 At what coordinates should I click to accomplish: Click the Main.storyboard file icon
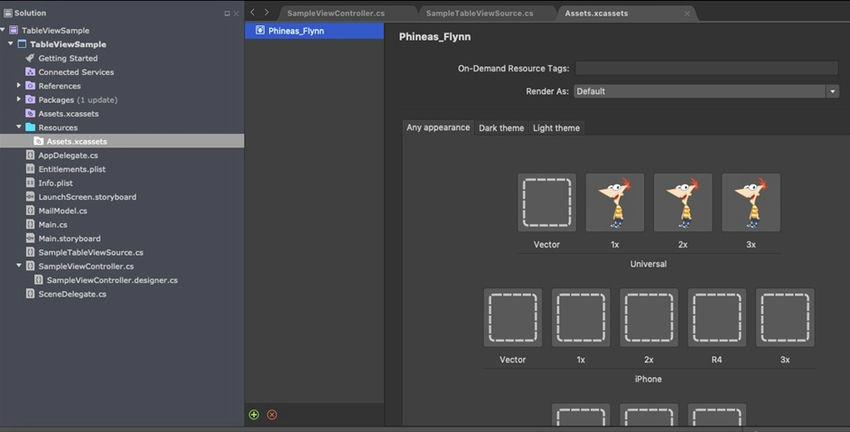30,238
